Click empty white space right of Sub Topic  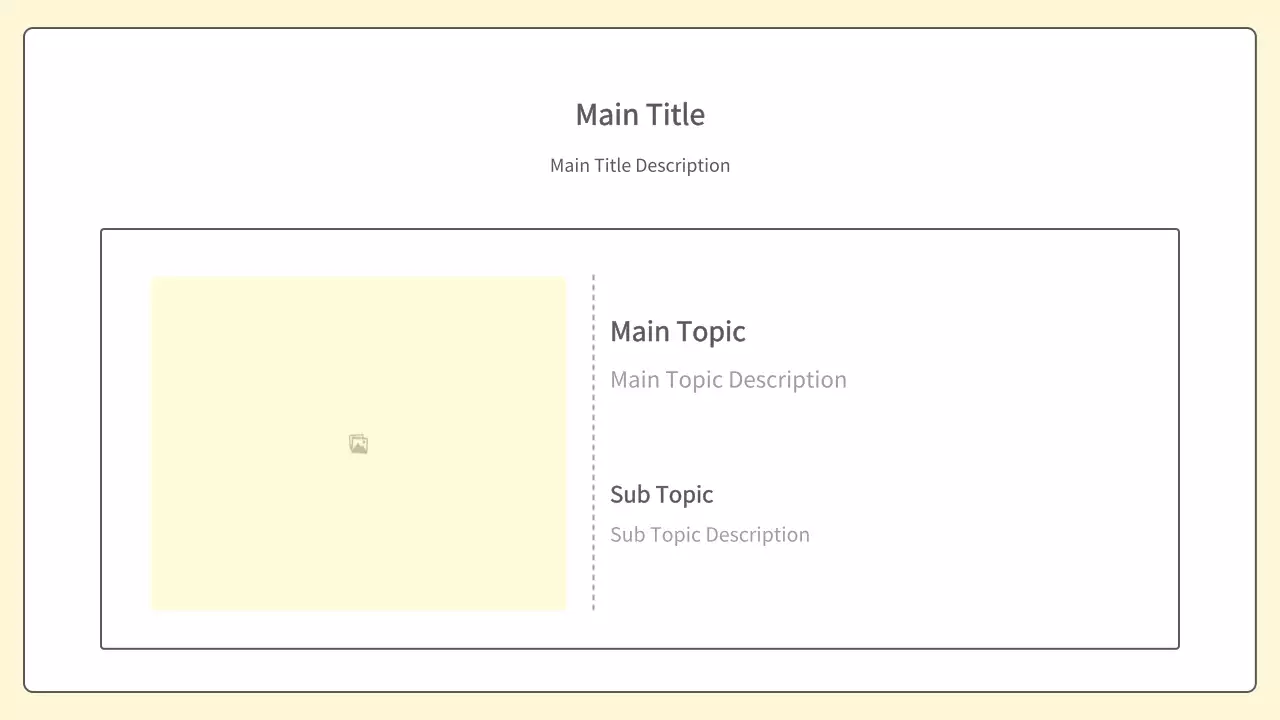[x=950, y=495]
